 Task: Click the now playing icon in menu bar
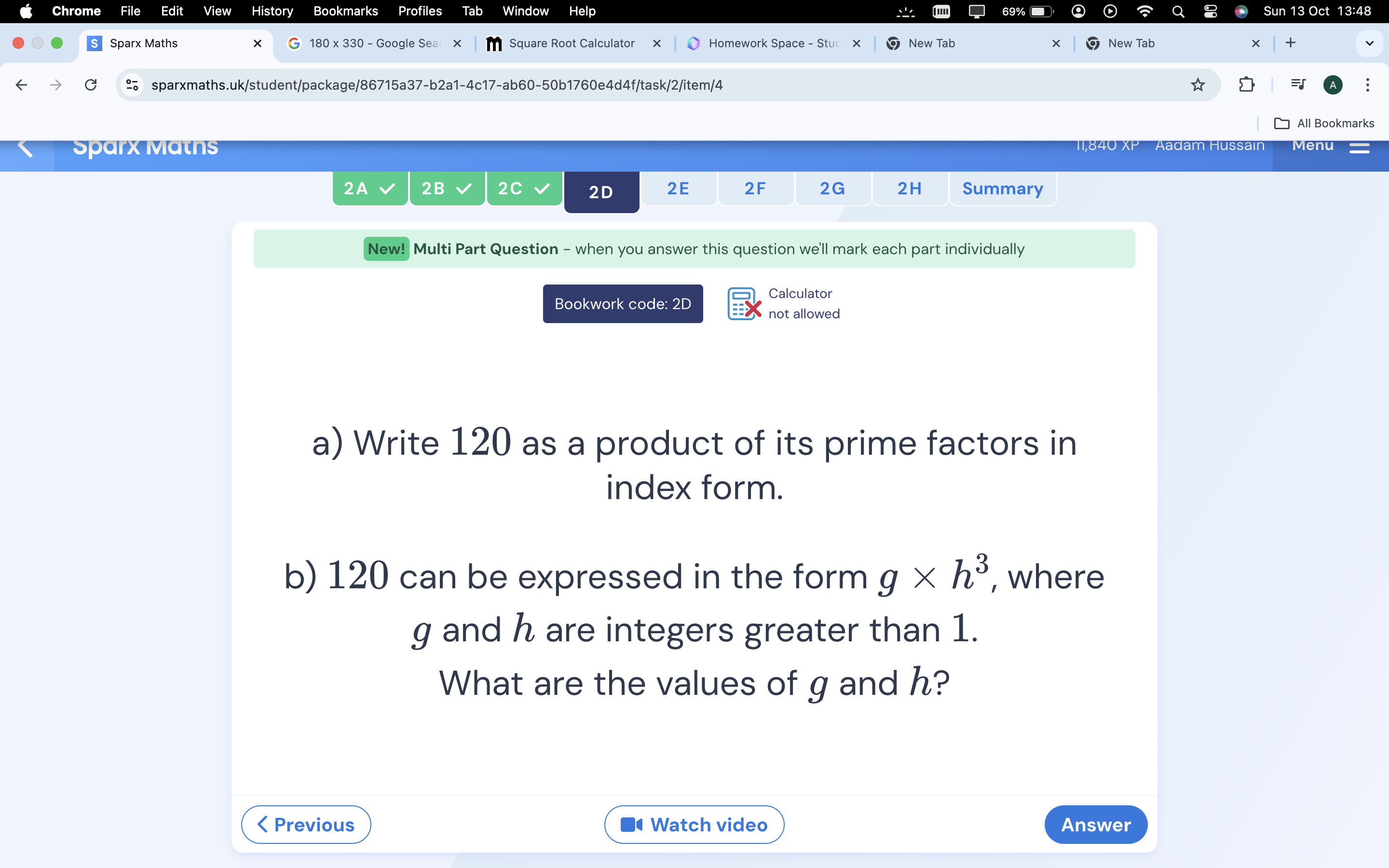coord(1110,11)
